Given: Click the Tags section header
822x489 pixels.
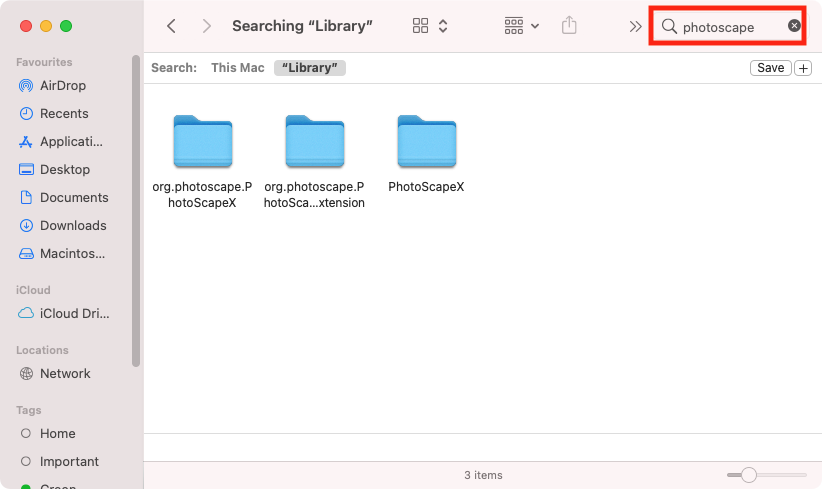Looking at the screenshot, I should [28, 410].
